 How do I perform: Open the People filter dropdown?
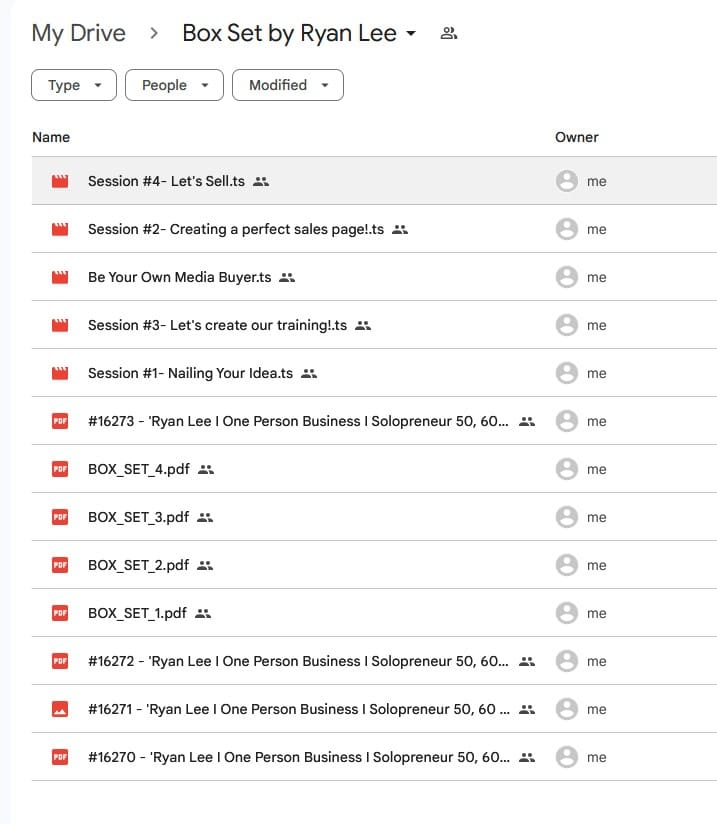[174, 85]
